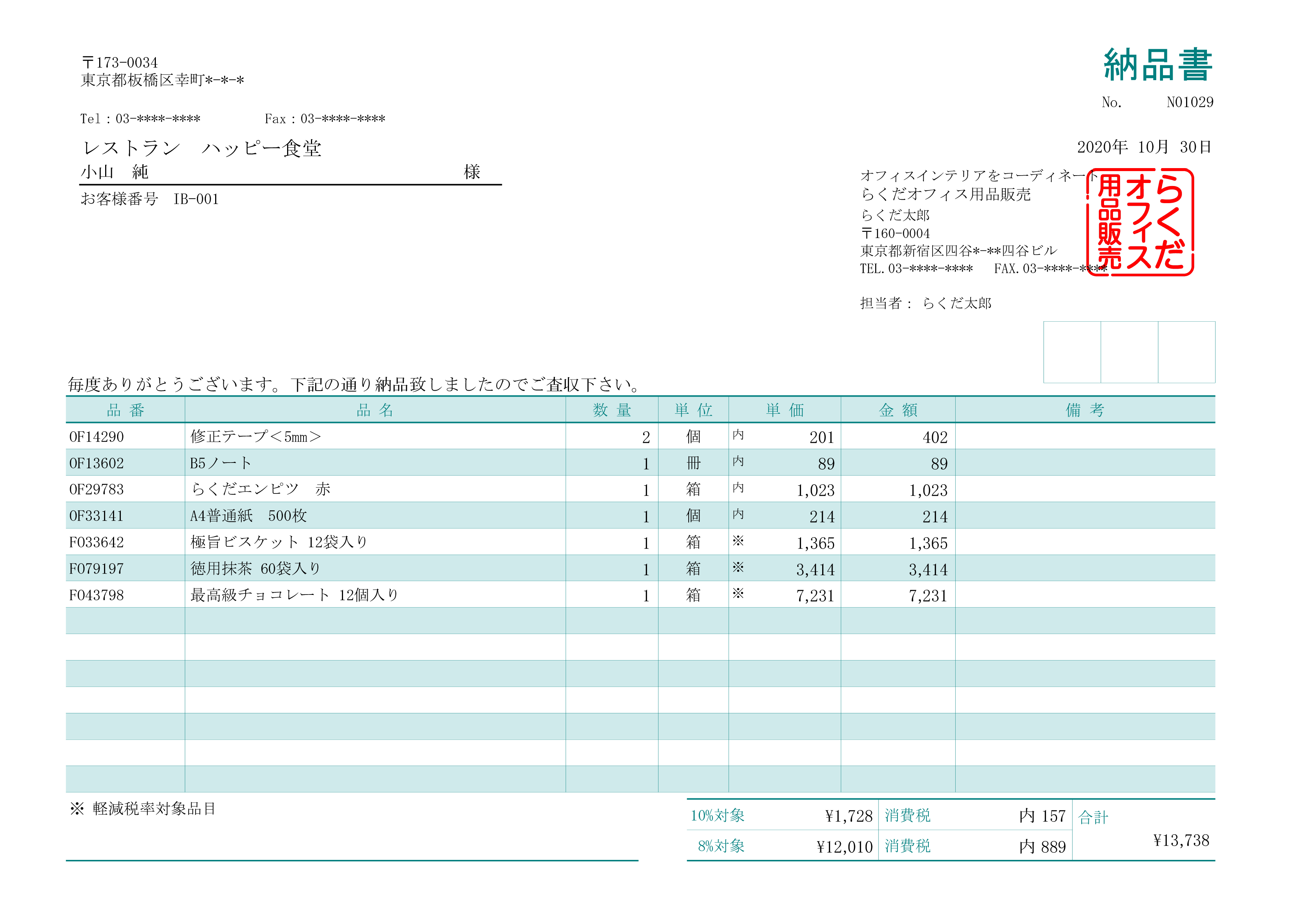Image resolution: width=1308 pixels, height=924 pixels.
Task: Click the 単位 column header
Action: pos(693,410)
